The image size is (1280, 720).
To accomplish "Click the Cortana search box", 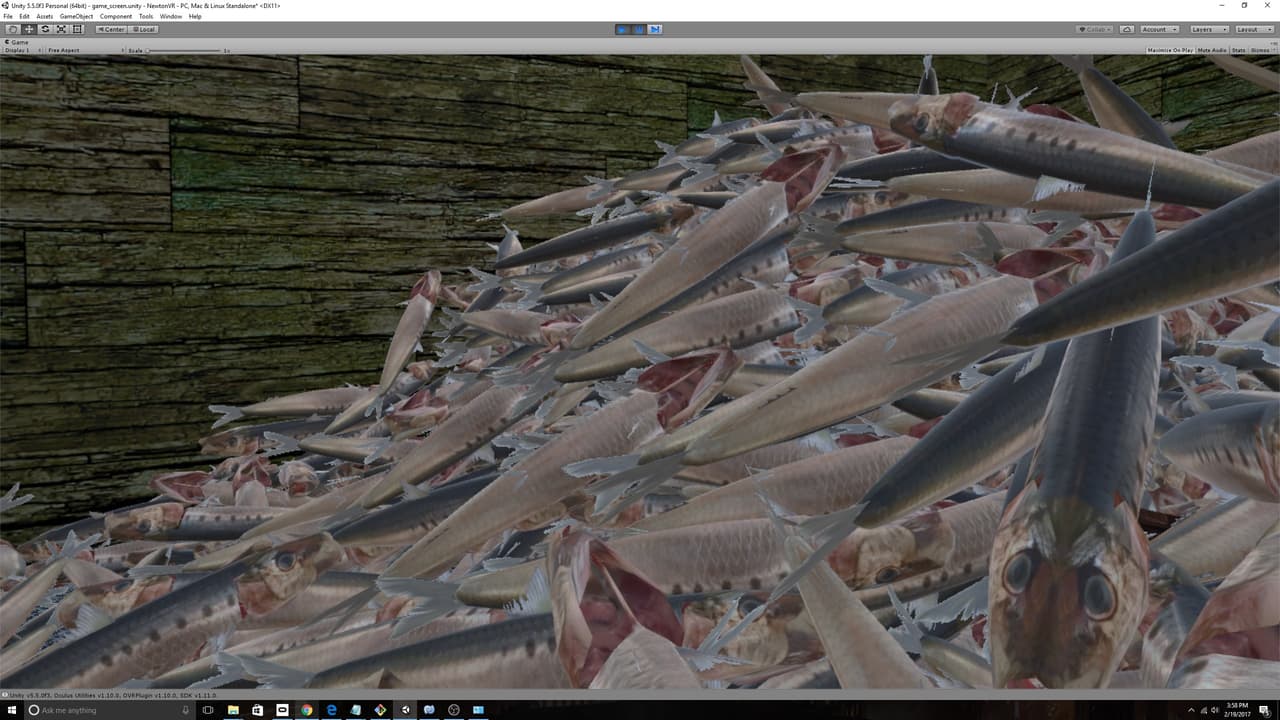I will [110, 710].
